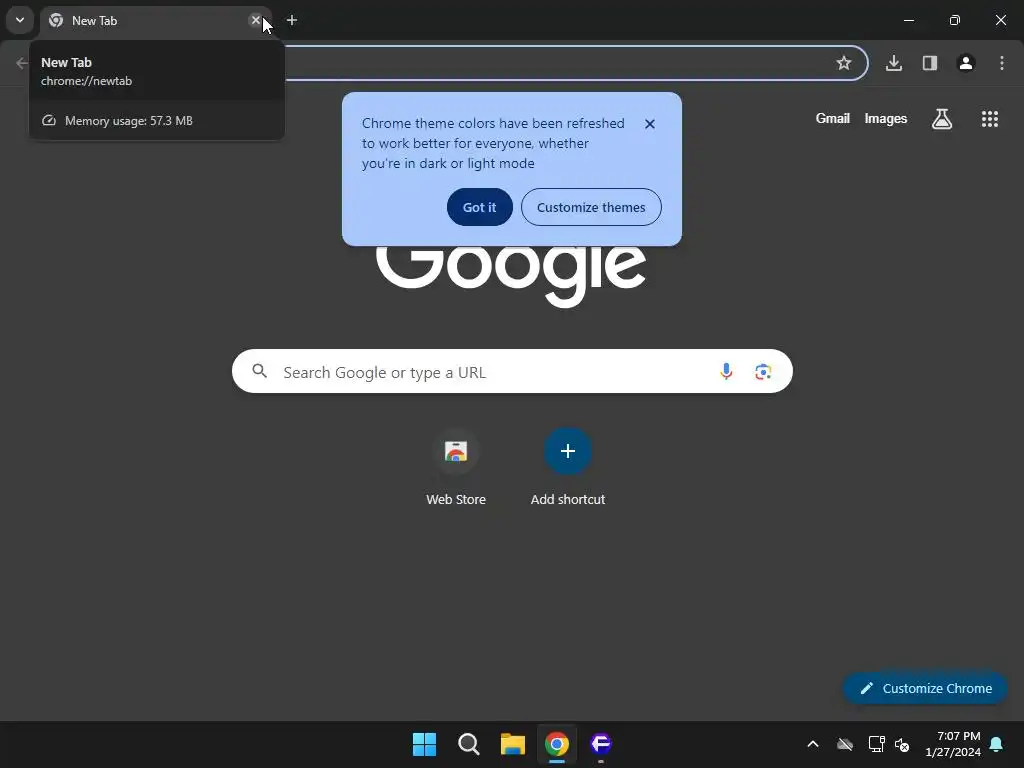This screenshot has height=768, width=1024.
Task: Open Windows taskbar search
Action: tap(469, 744)
